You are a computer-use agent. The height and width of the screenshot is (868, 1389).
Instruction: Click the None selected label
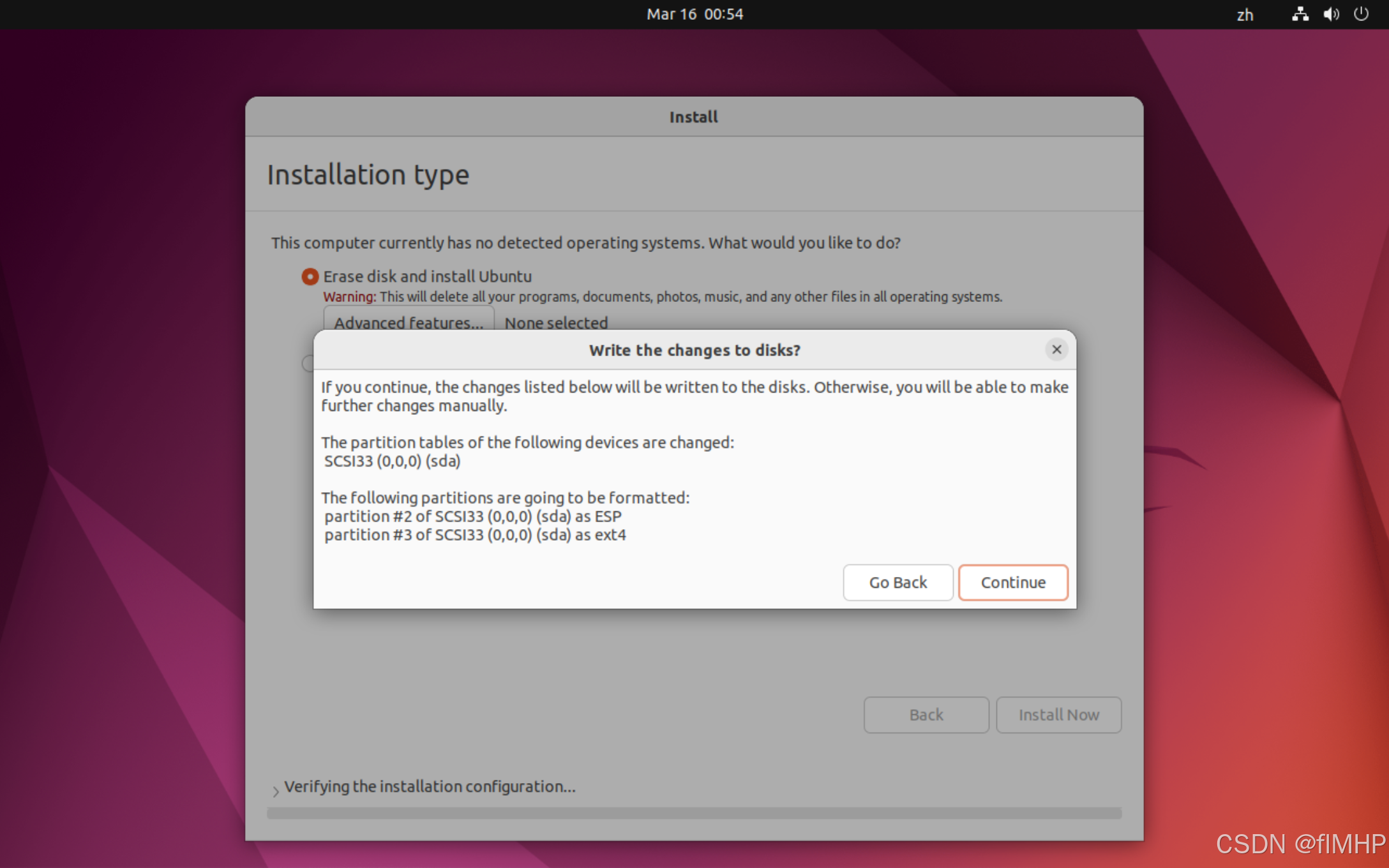556,322
